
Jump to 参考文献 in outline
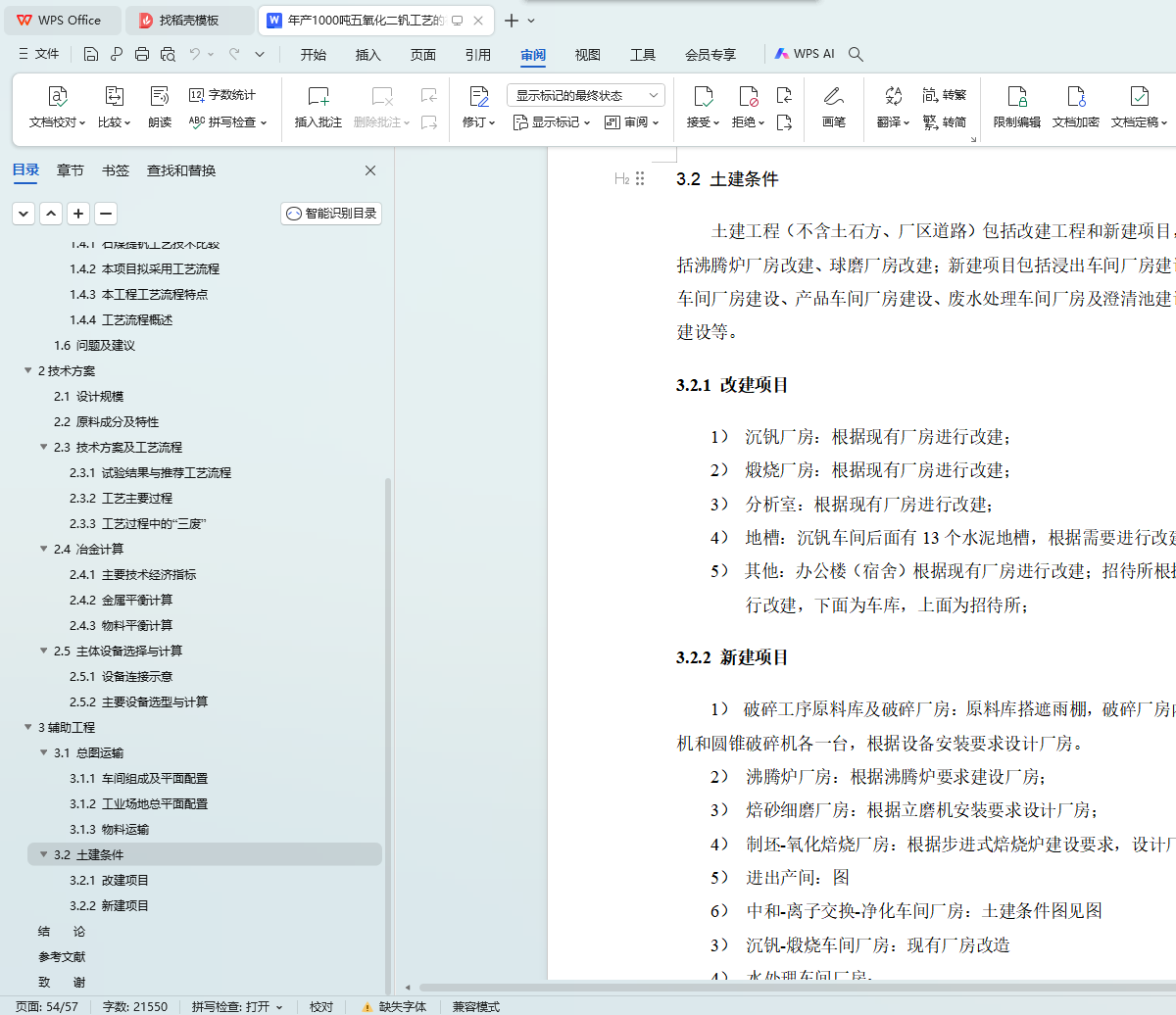tap(62, 956)
